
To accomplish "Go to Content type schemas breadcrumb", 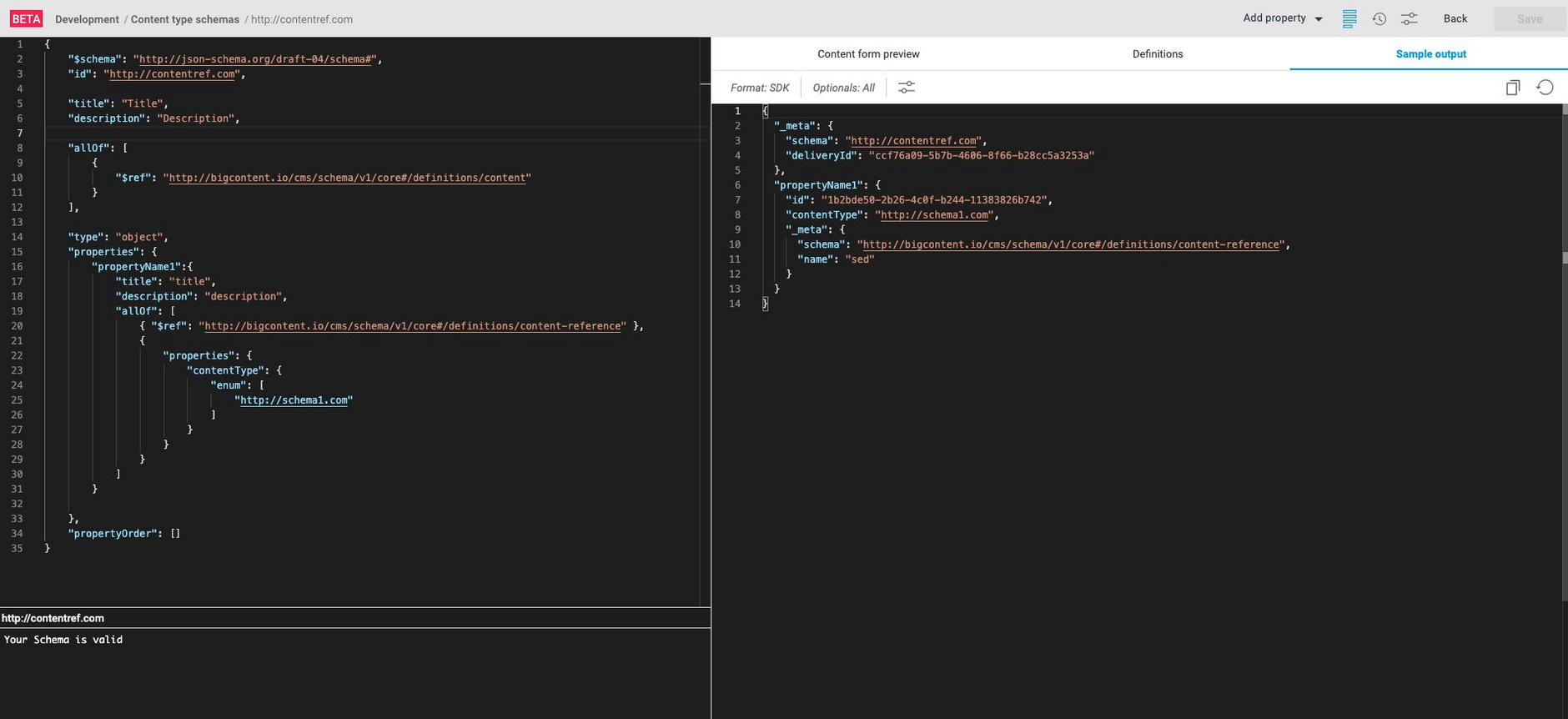I will click(184, 19).
